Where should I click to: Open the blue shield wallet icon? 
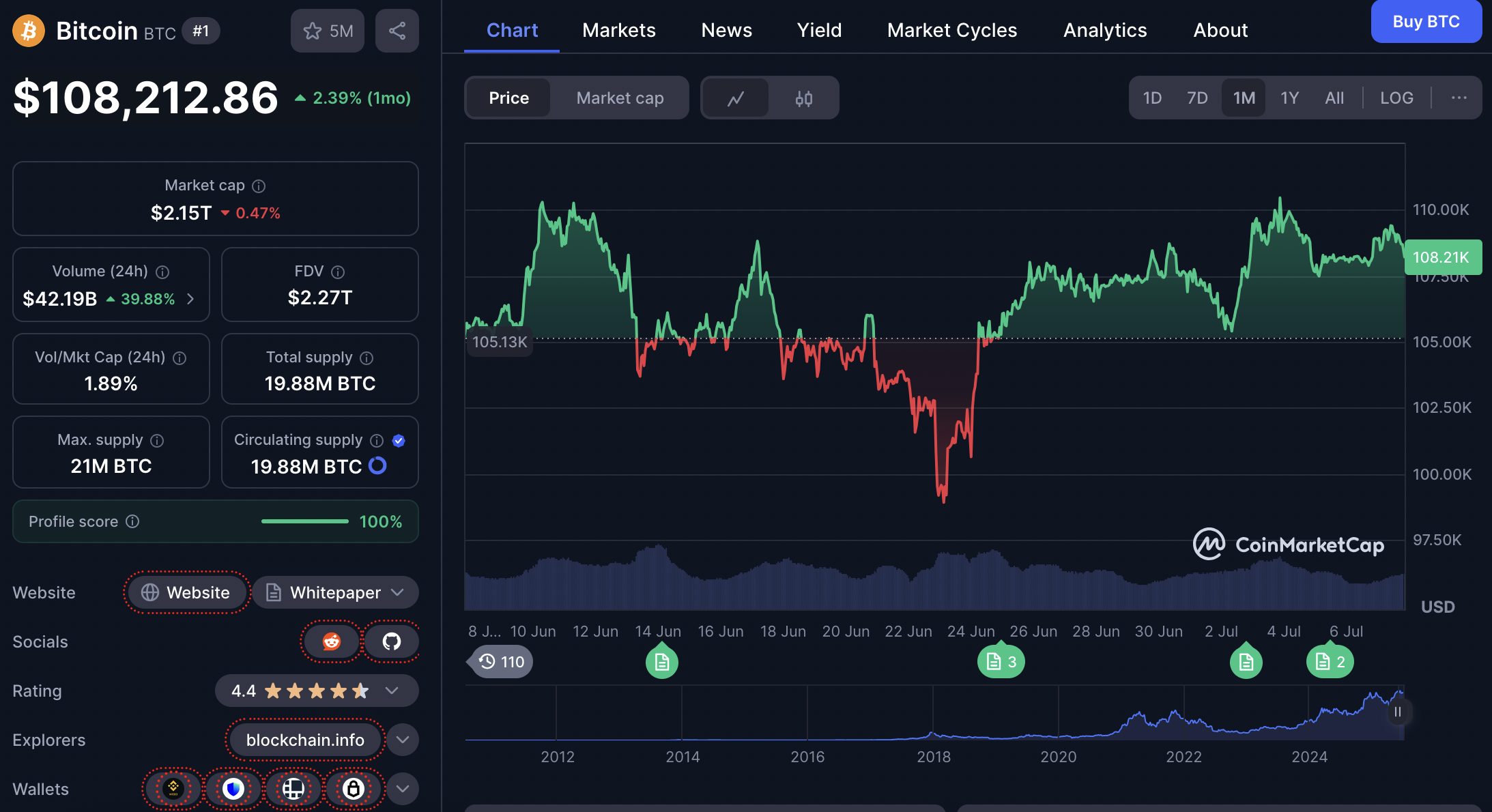pyautogui.click(x=233, y=789)
